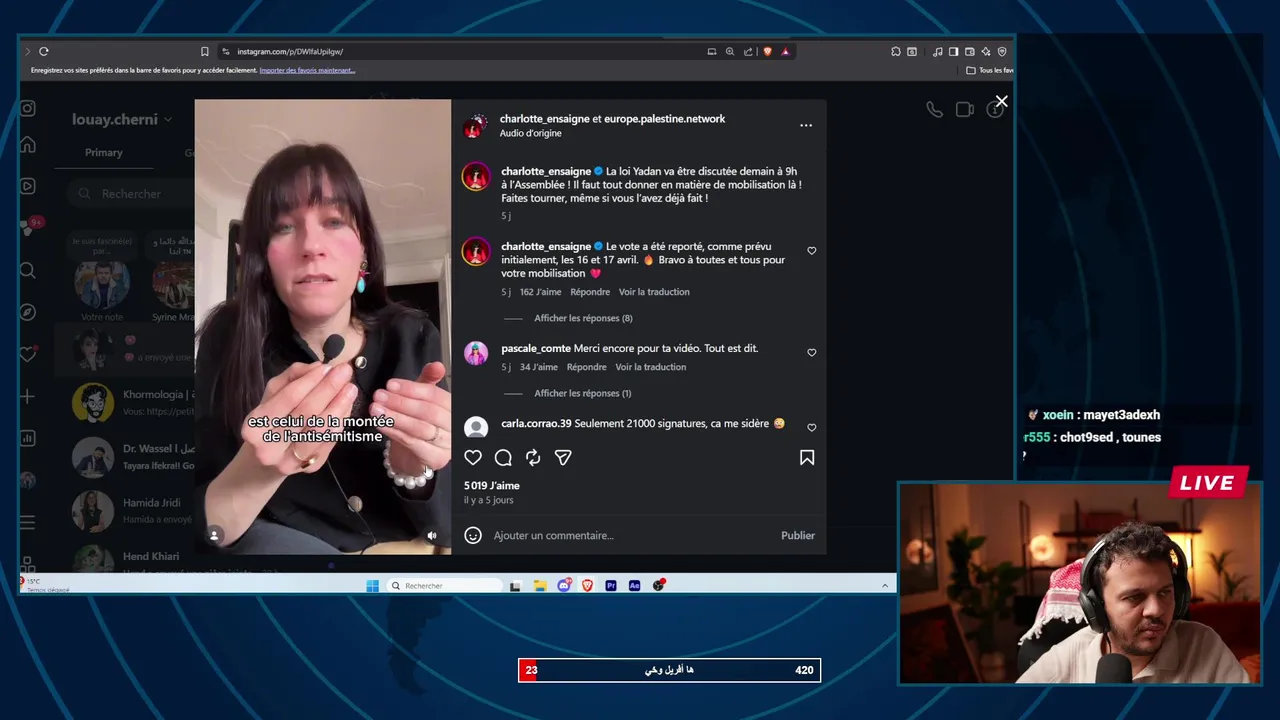Open Leo AI sparkle icon in toolbar
The image size is (1280, 720).
[986, 51]
